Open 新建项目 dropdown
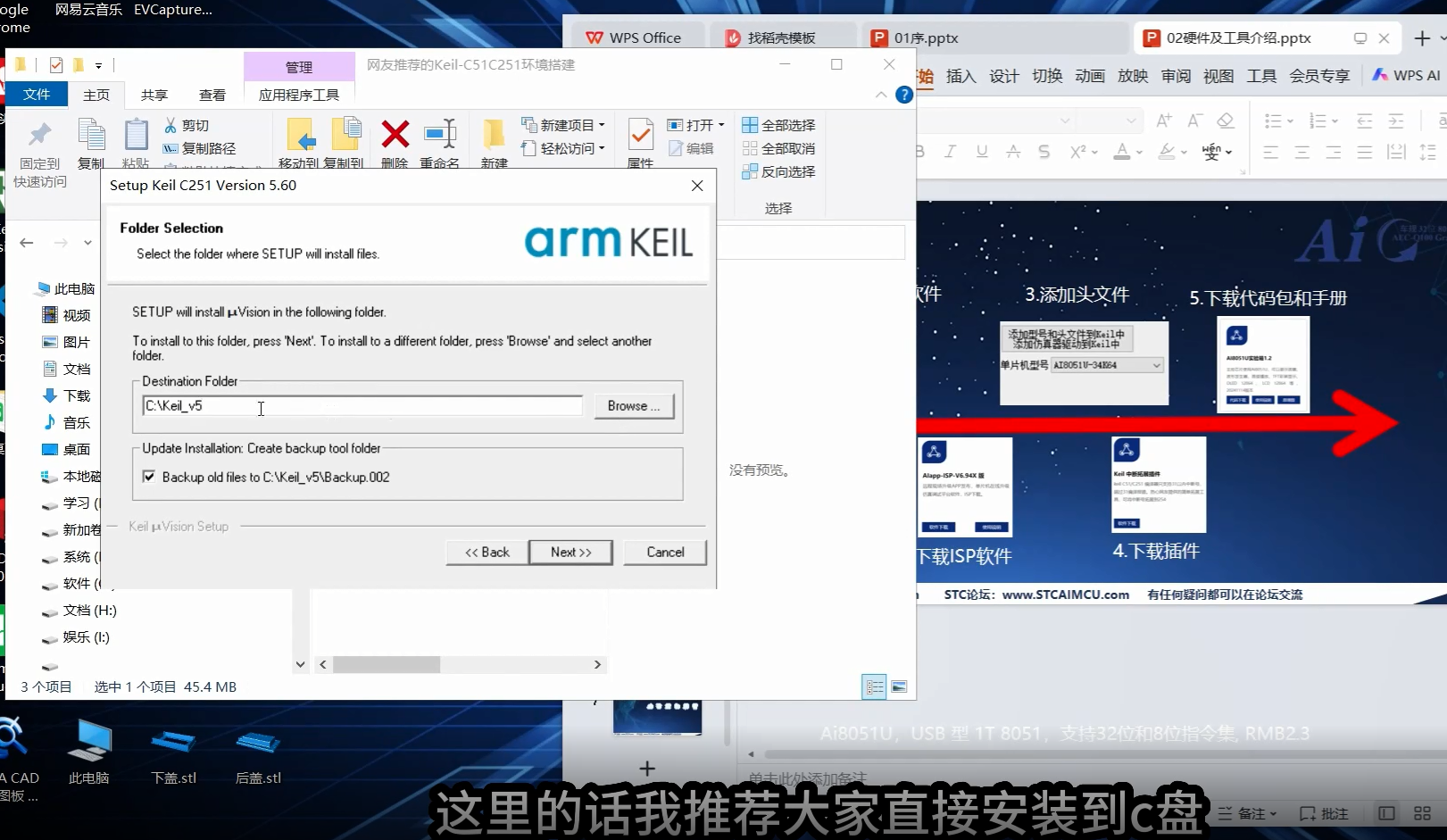The width and height of the screenshot is (1447, 840). point(564,125)
